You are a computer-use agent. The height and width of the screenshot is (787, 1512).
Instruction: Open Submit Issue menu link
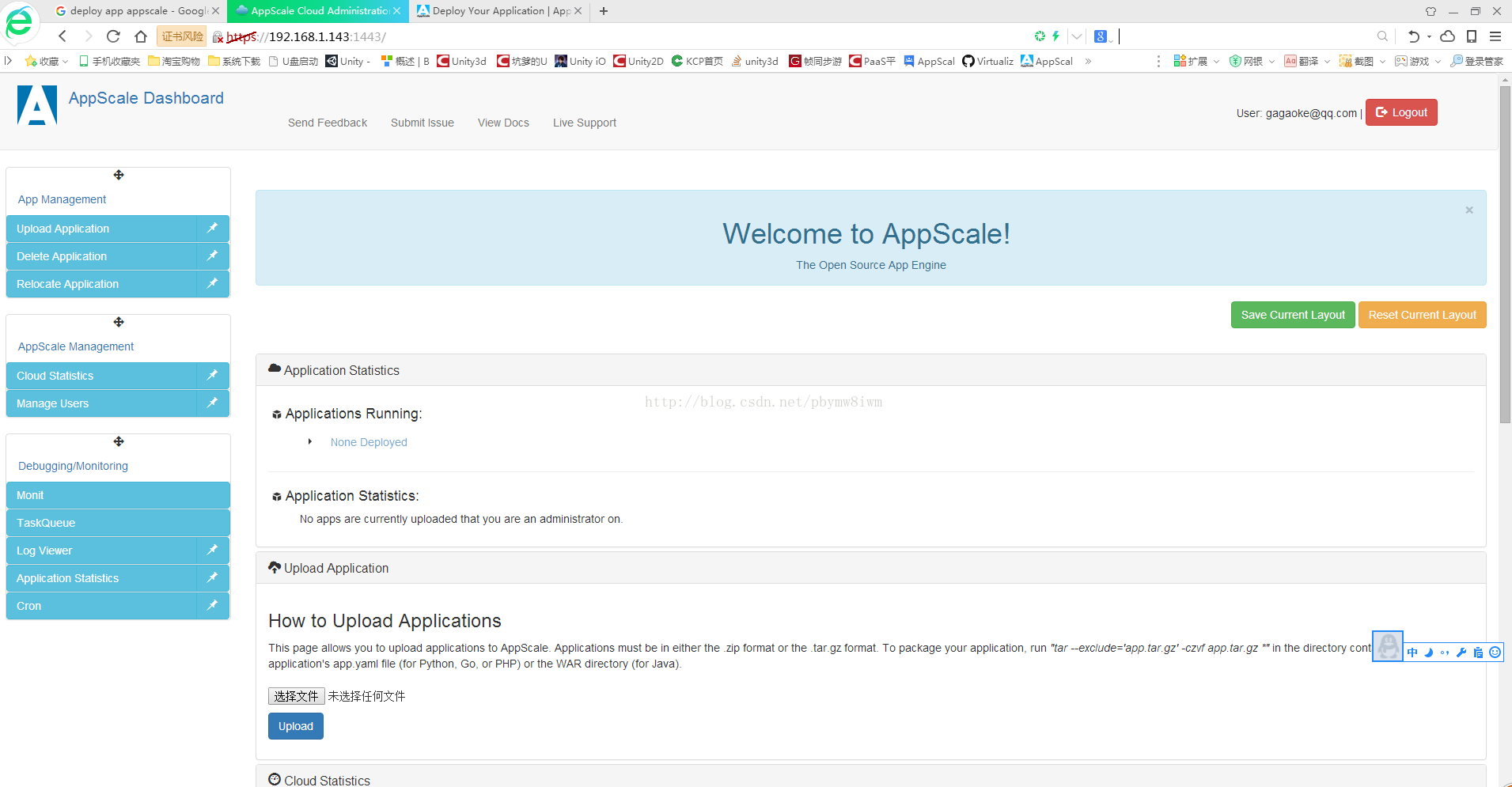pos(423,123)
